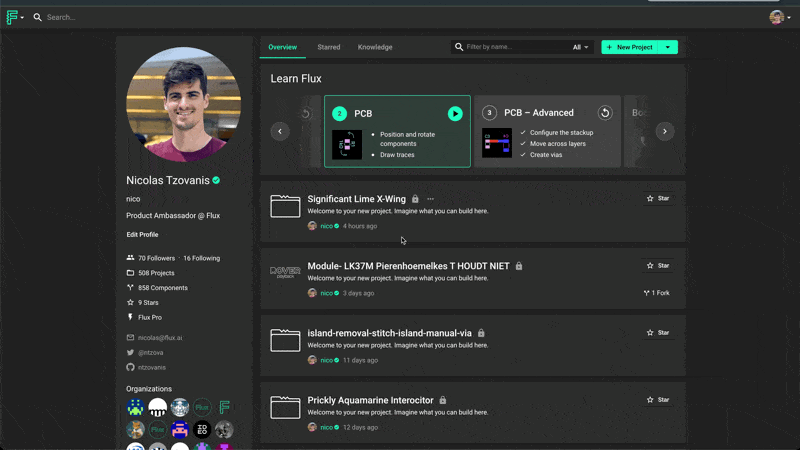The width and height of the screenshot is (800, 450).
Task: Click nico author under Significant Lime X-Wing
Action: click(327, 226)
